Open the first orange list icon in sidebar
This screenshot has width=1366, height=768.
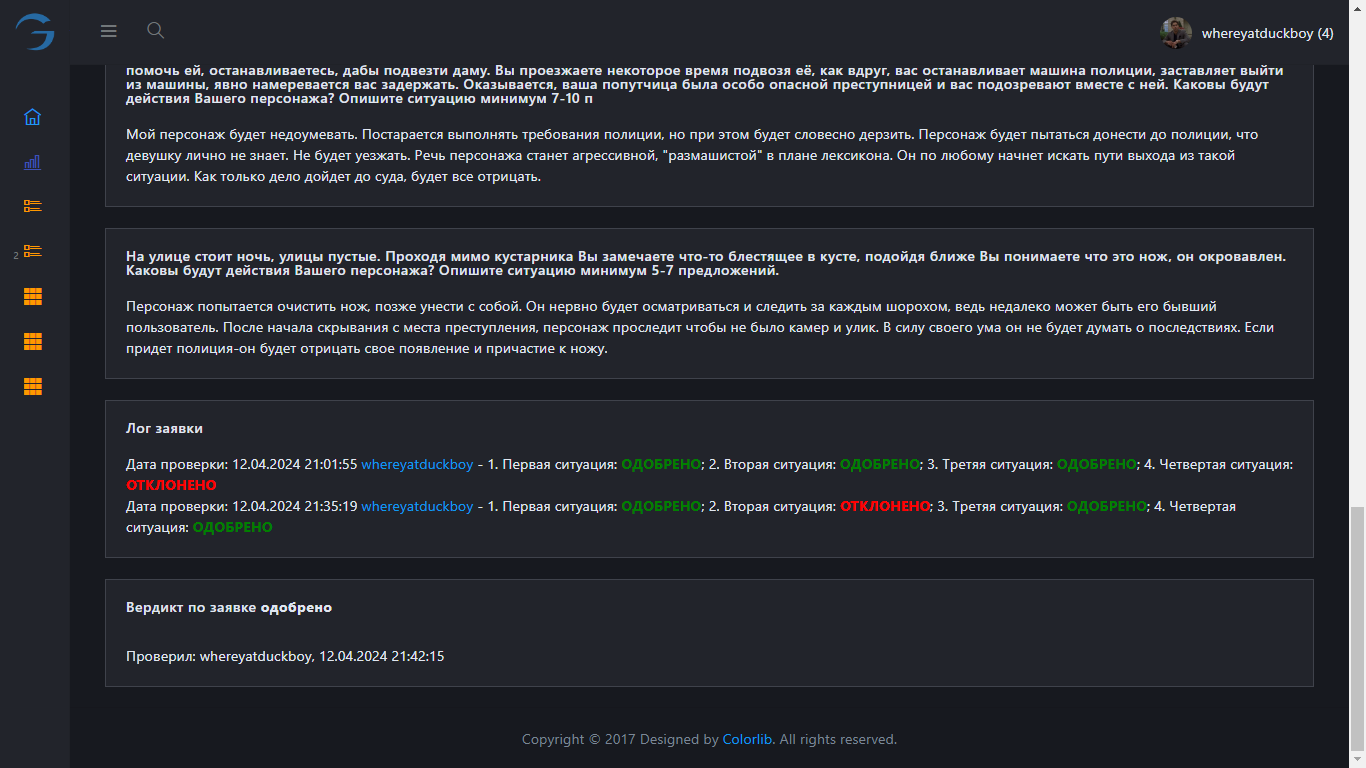tap(32, 206)
